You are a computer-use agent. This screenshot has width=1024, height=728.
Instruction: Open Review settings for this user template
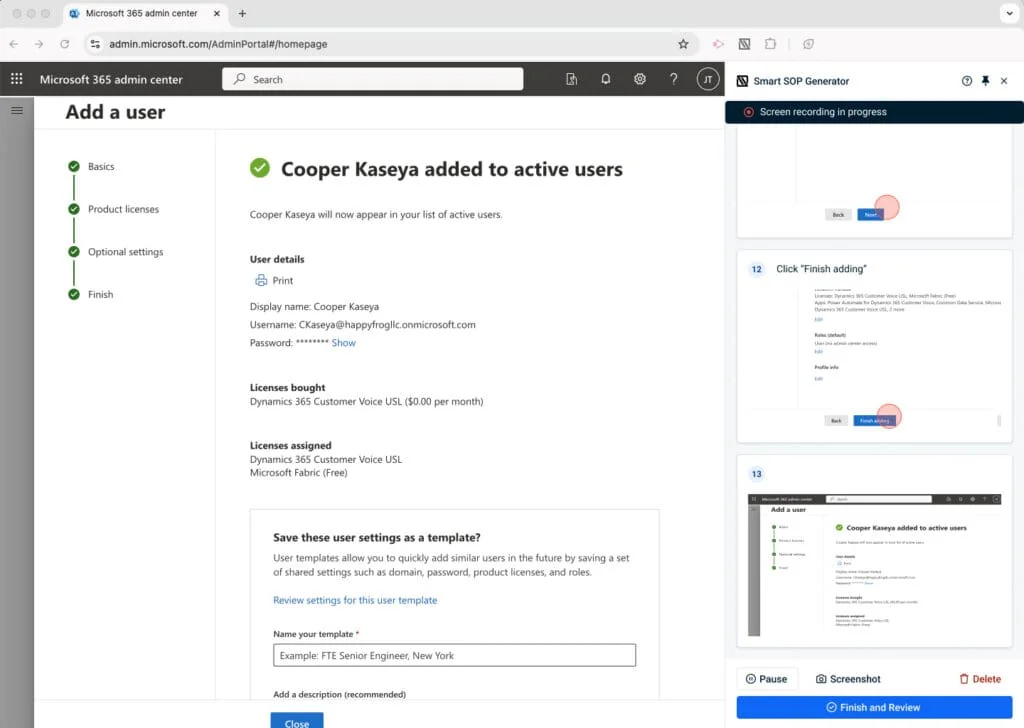click(x=355, y=600)
